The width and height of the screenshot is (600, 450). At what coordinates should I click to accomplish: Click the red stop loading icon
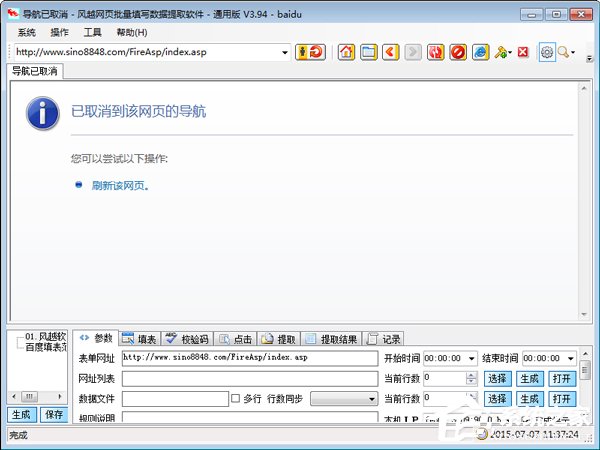point(458,52)
